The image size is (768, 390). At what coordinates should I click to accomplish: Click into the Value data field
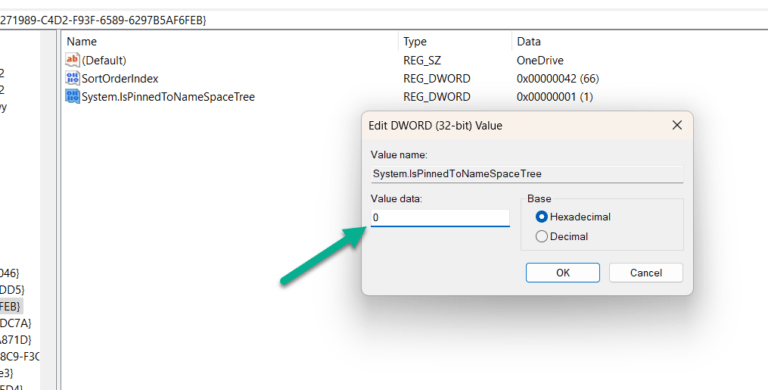click(x=440, y=218)
